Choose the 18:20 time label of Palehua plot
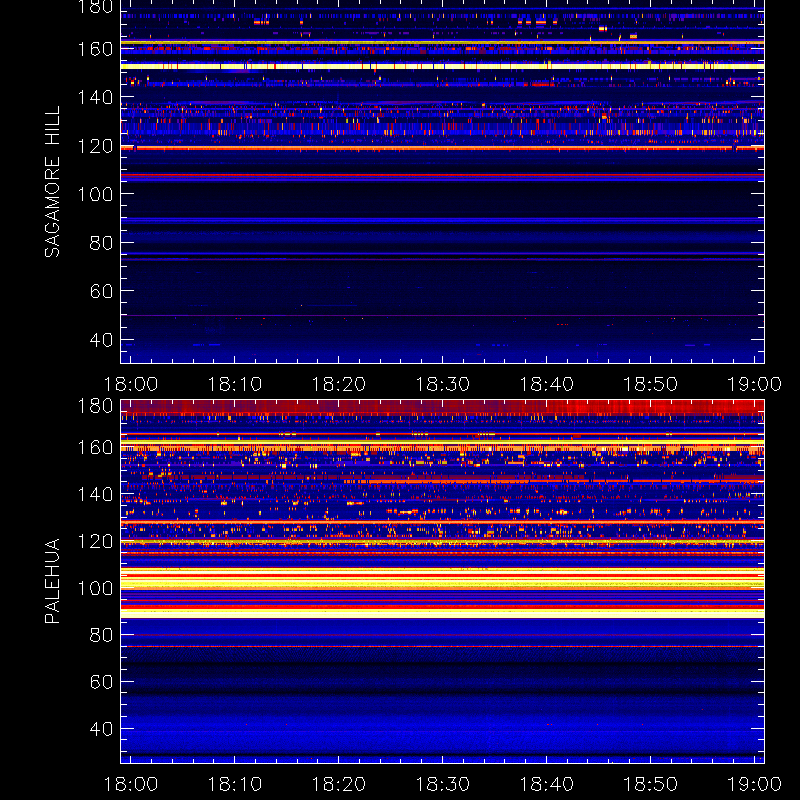 pyautogui.click(x=339, y=784)
